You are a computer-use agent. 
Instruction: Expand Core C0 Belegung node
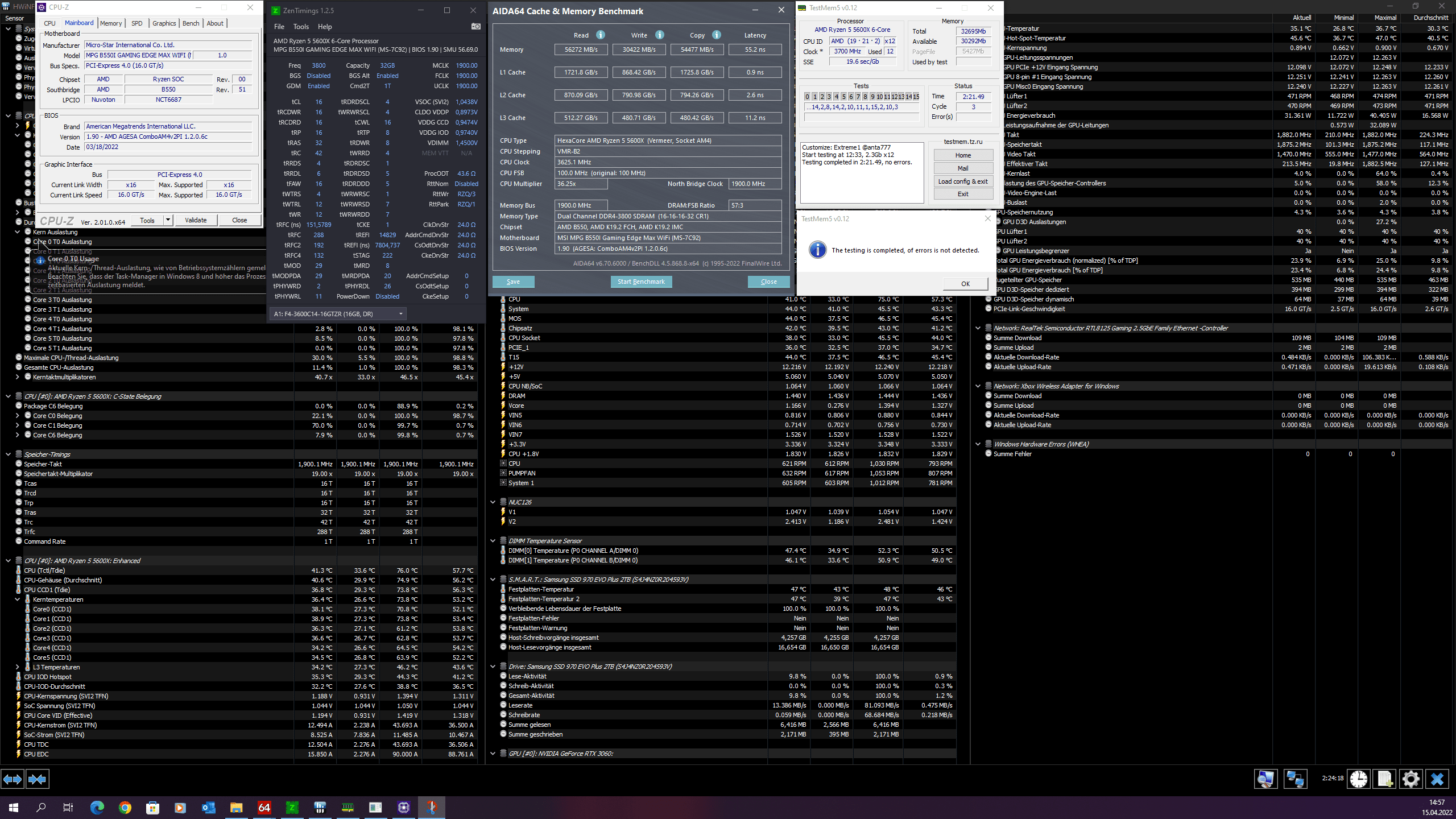tap(18, 416)
